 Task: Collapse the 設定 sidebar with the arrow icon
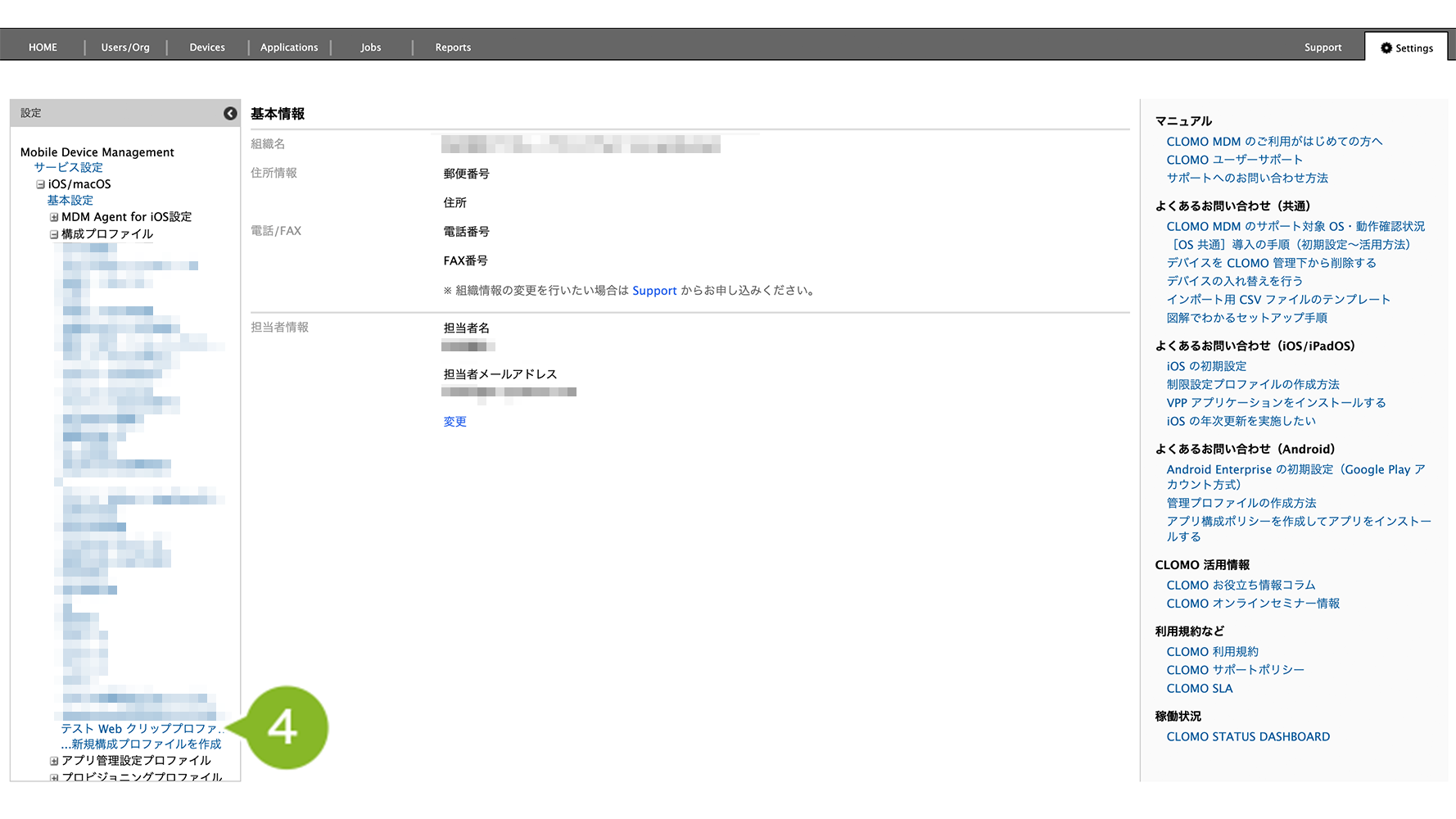coord(230,114)
